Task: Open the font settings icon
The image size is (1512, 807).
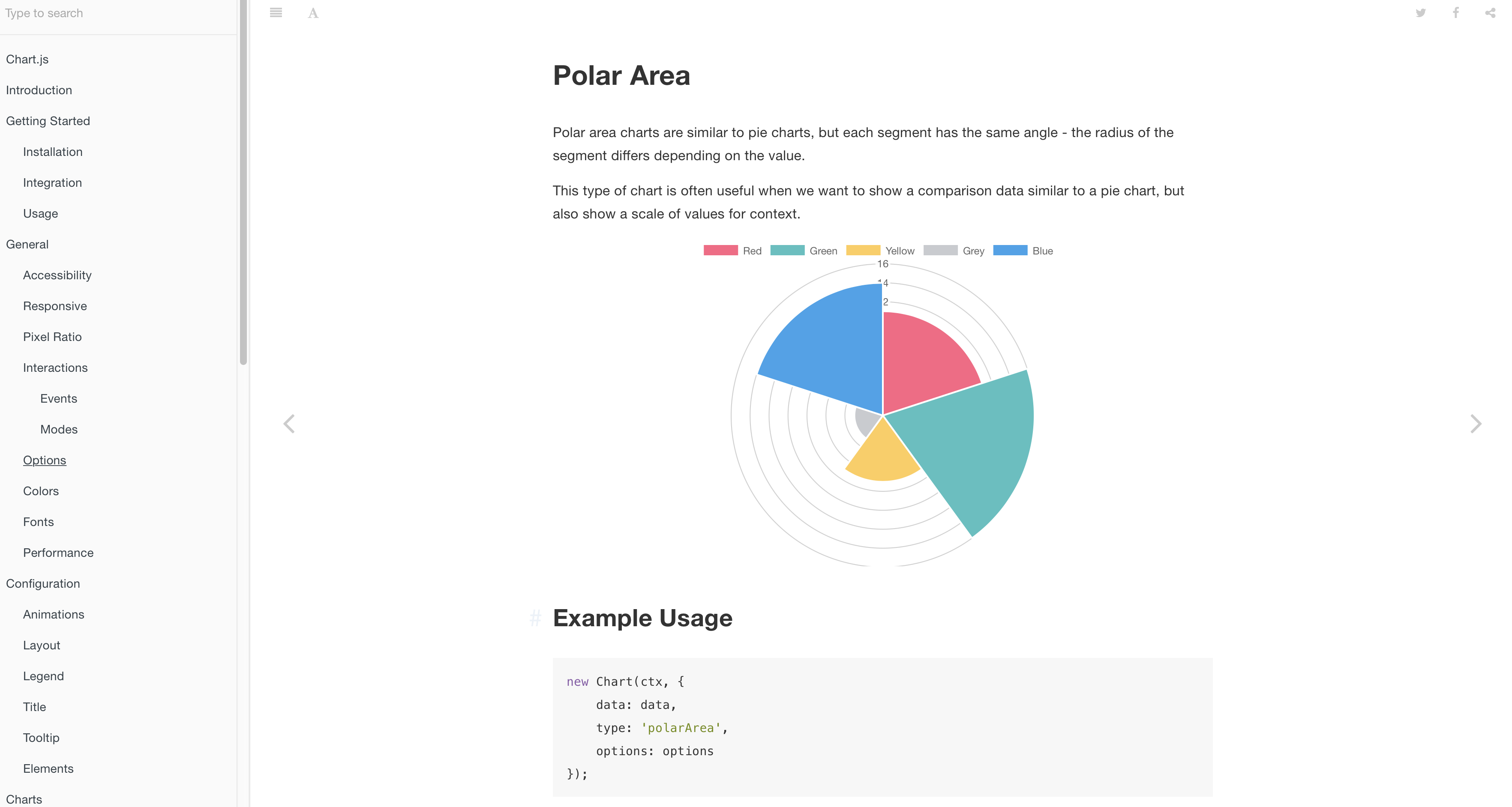Action: (313, 13)
